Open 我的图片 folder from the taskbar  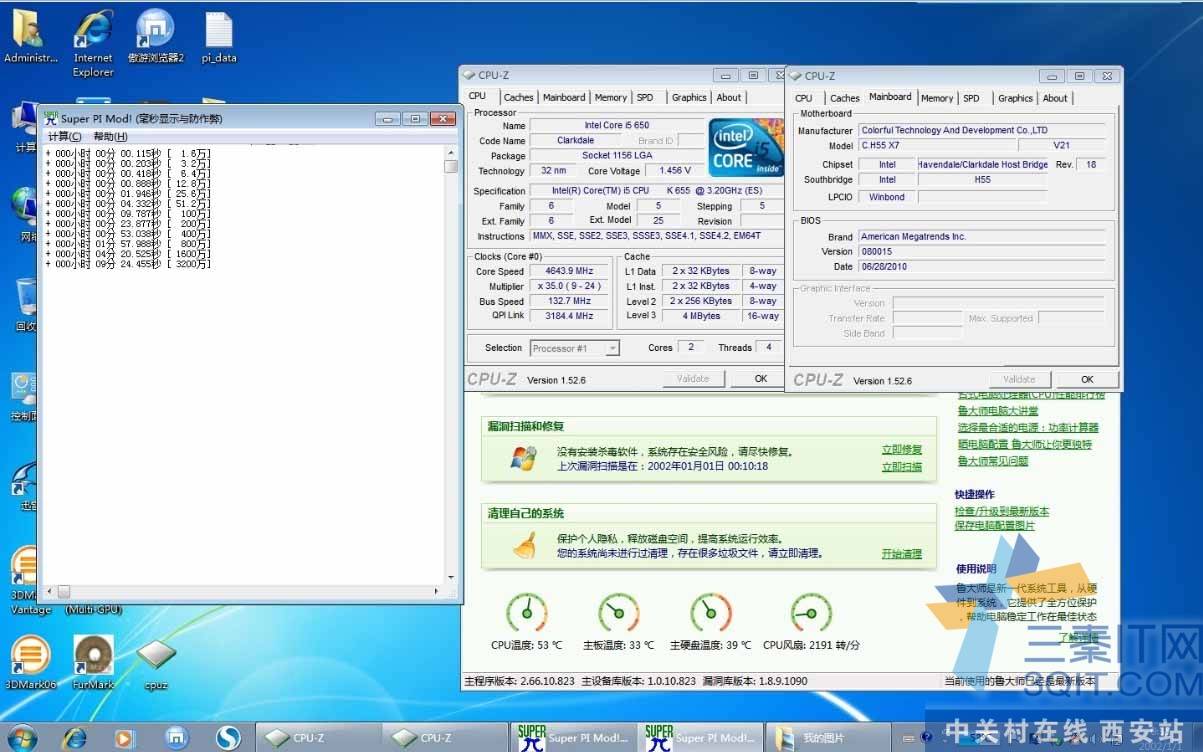pos(827,738)
